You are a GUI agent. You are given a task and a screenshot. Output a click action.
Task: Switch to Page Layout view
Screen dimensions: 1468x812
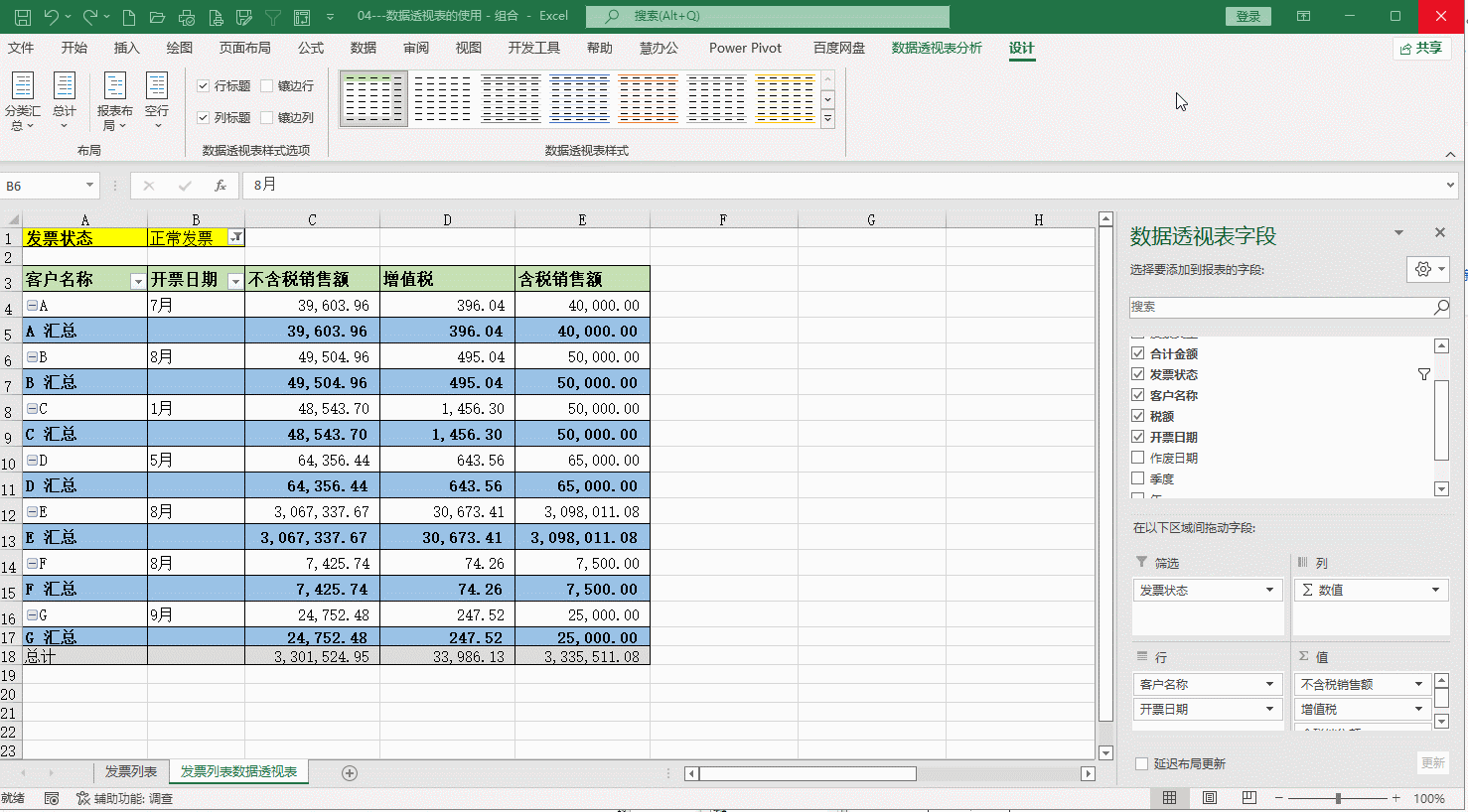pyautogui.click(x=1210, y=798)
